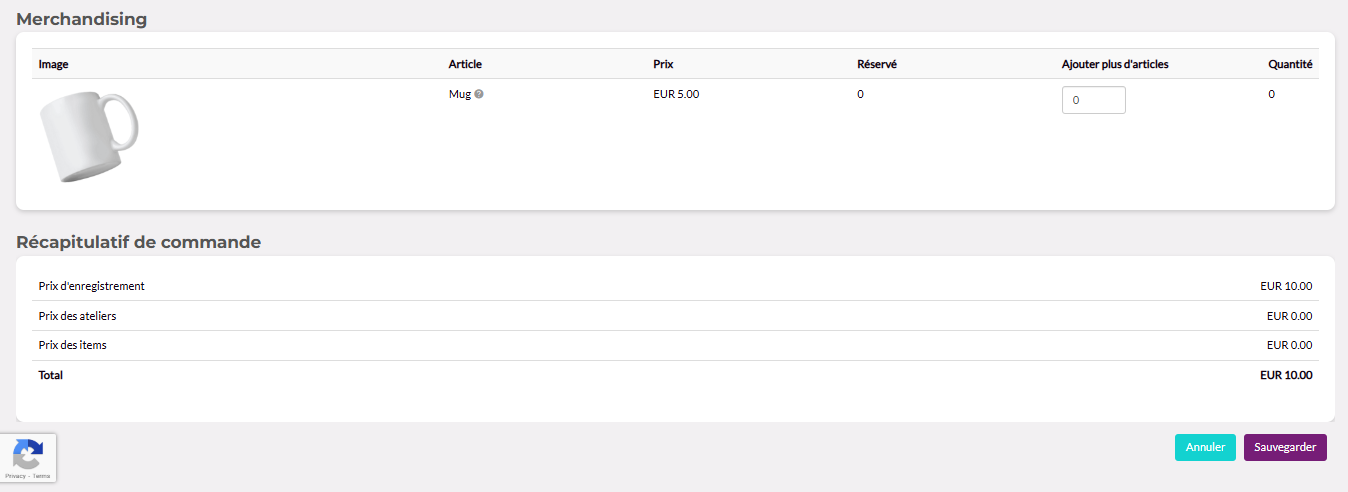Focus the 'Ajouter plus d'articles' quantity field

click(1093, 100)
